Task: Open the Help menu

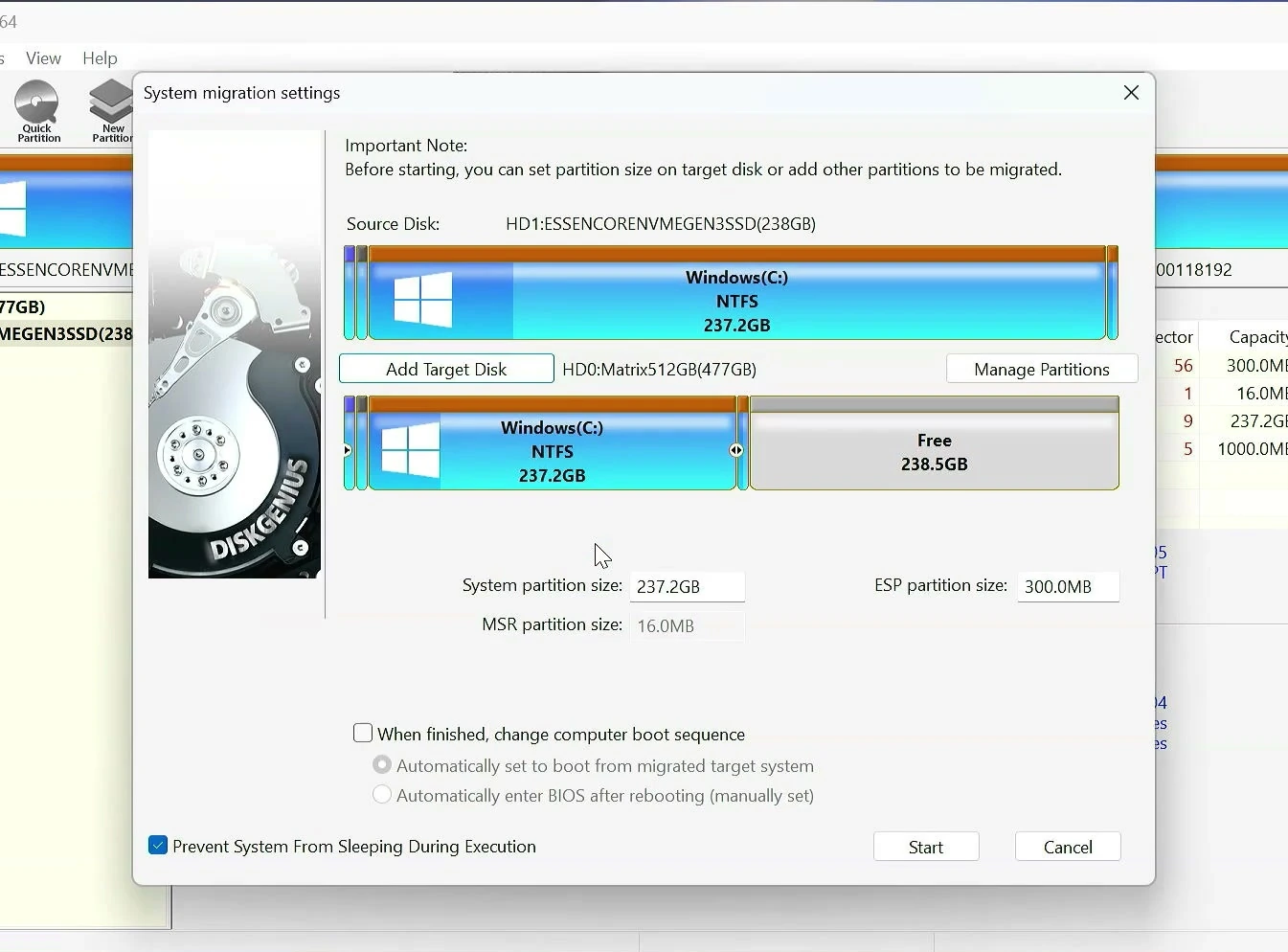Action: coord(100,58)
